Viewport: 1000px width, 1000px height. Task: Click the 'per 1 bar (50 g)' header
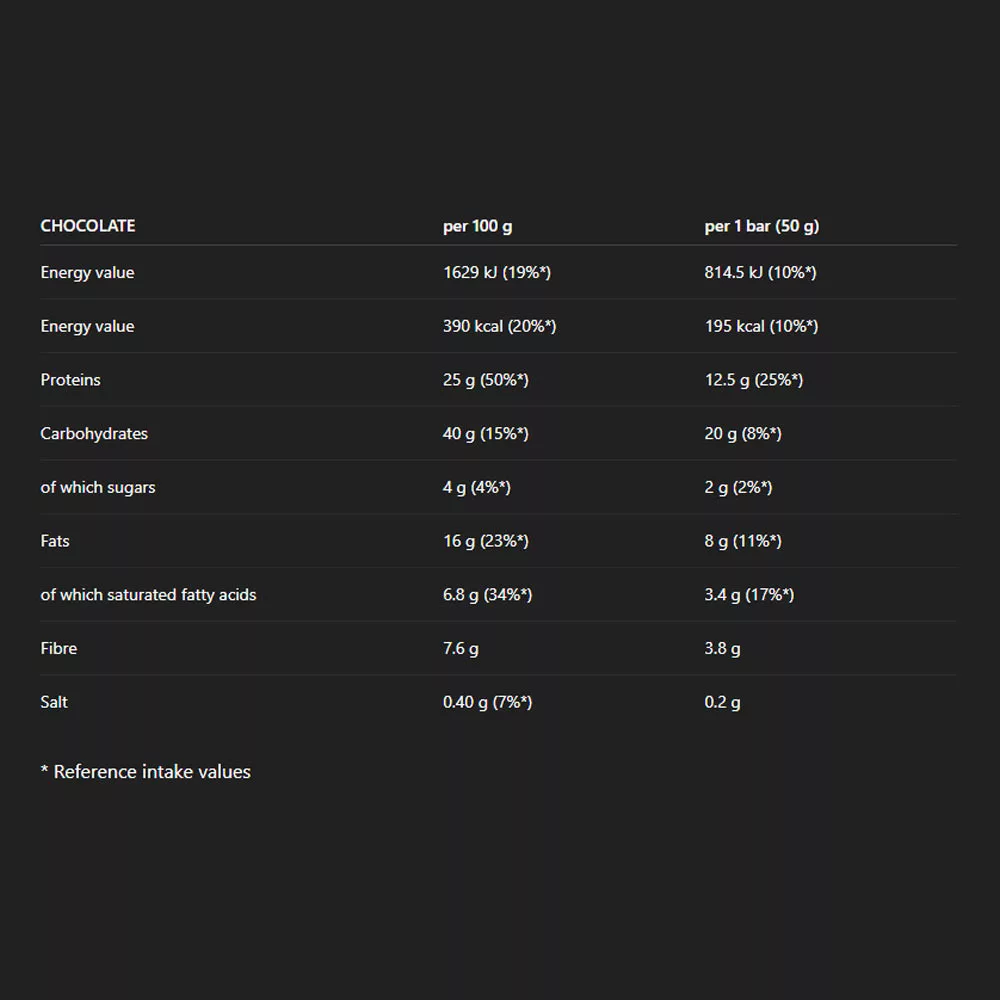[x=761, y=226]
